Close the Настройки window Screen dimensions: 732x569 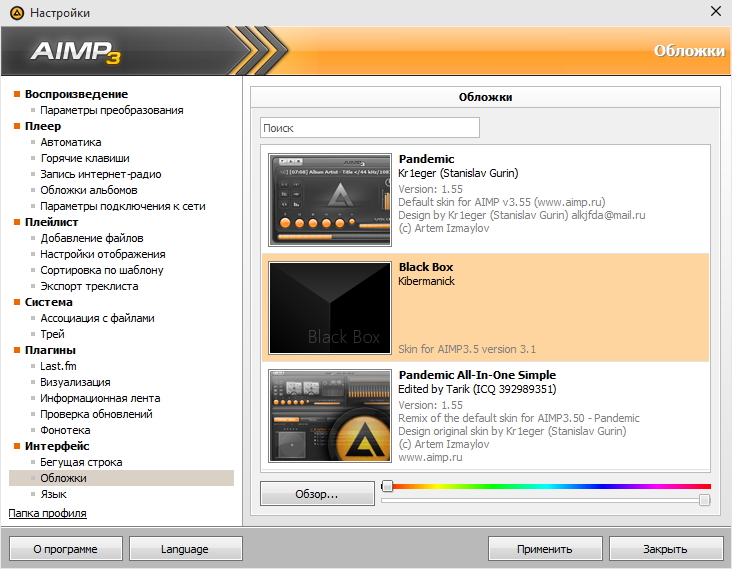(x=716, y=11)
